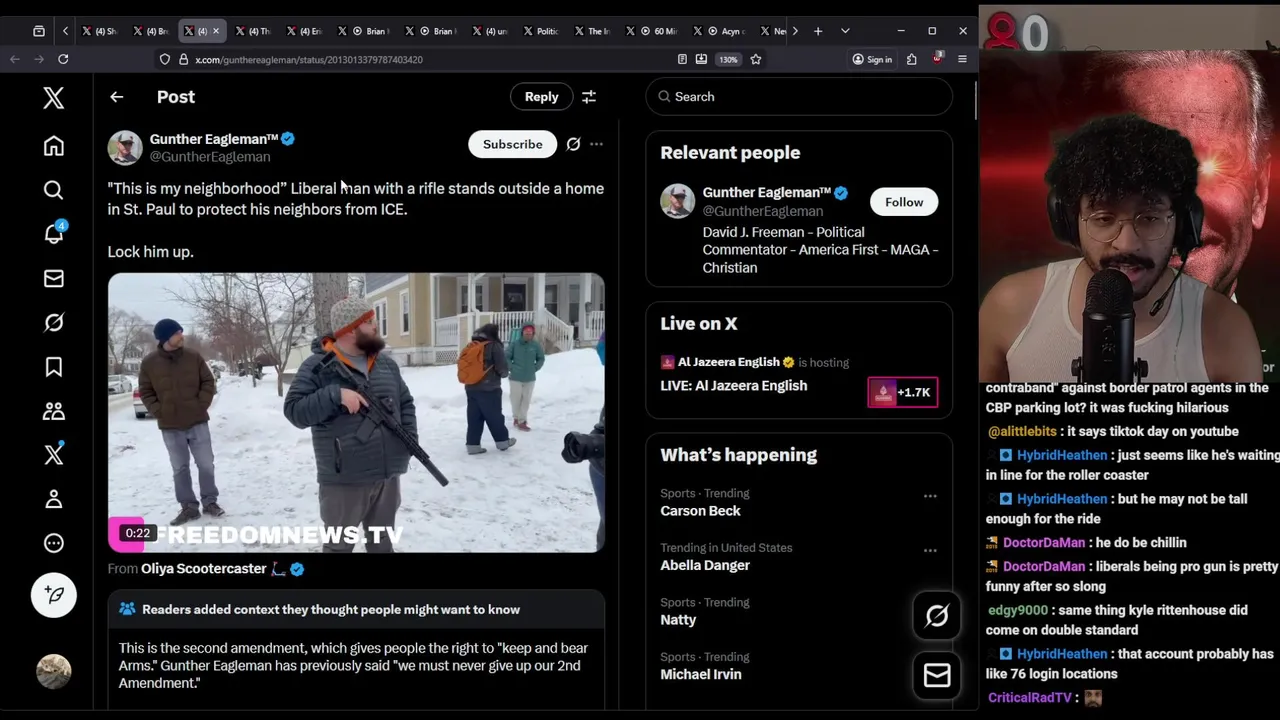This screenshot has height=720, width=1280.
Task: Open Firefox View tab icon
Action: (x=39, y=31)
